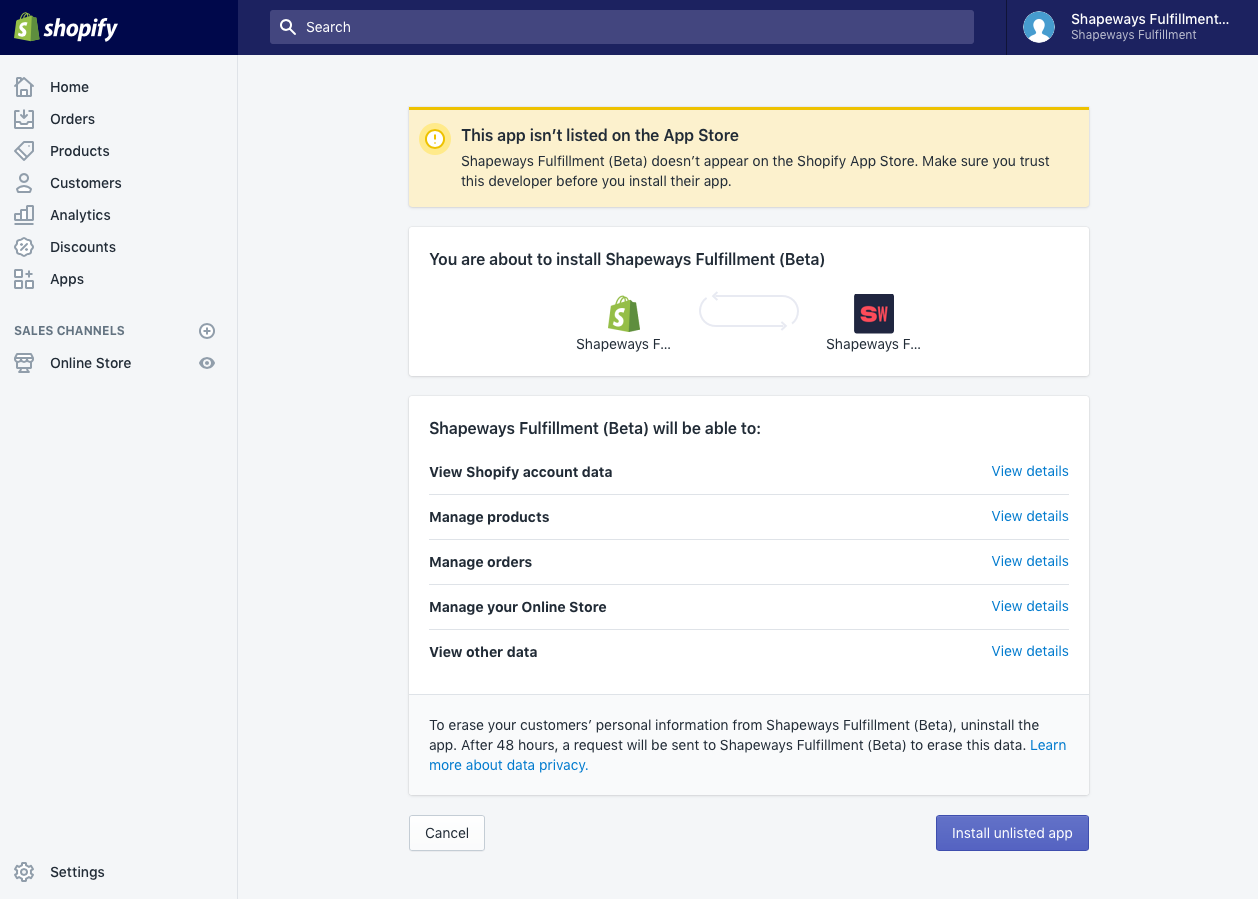Click the Analytics bar chart icon
The image size is (1258, 899).
tap(24, 215)
